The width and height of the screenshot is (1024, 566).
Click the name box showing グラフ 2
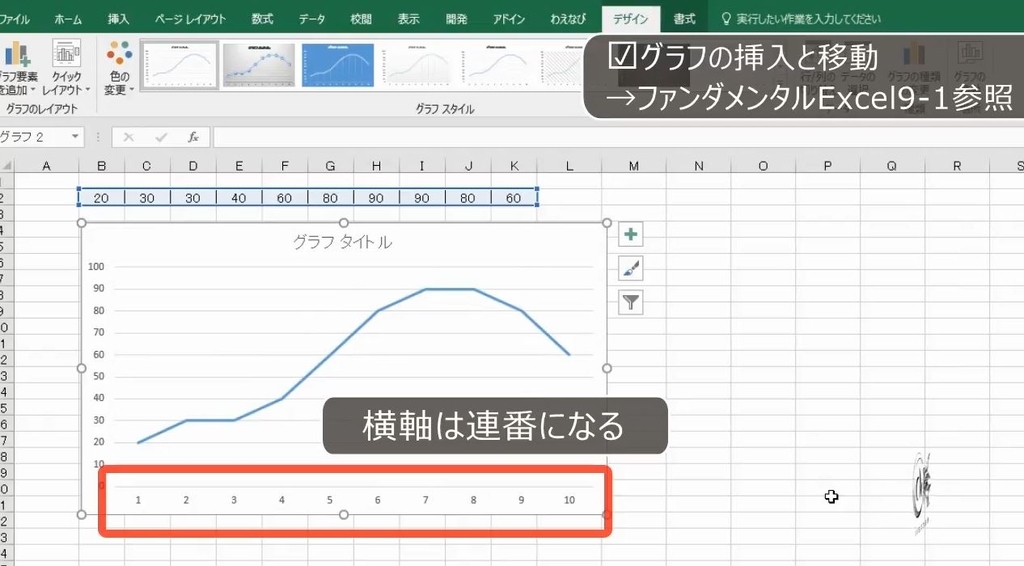[34, 136]
